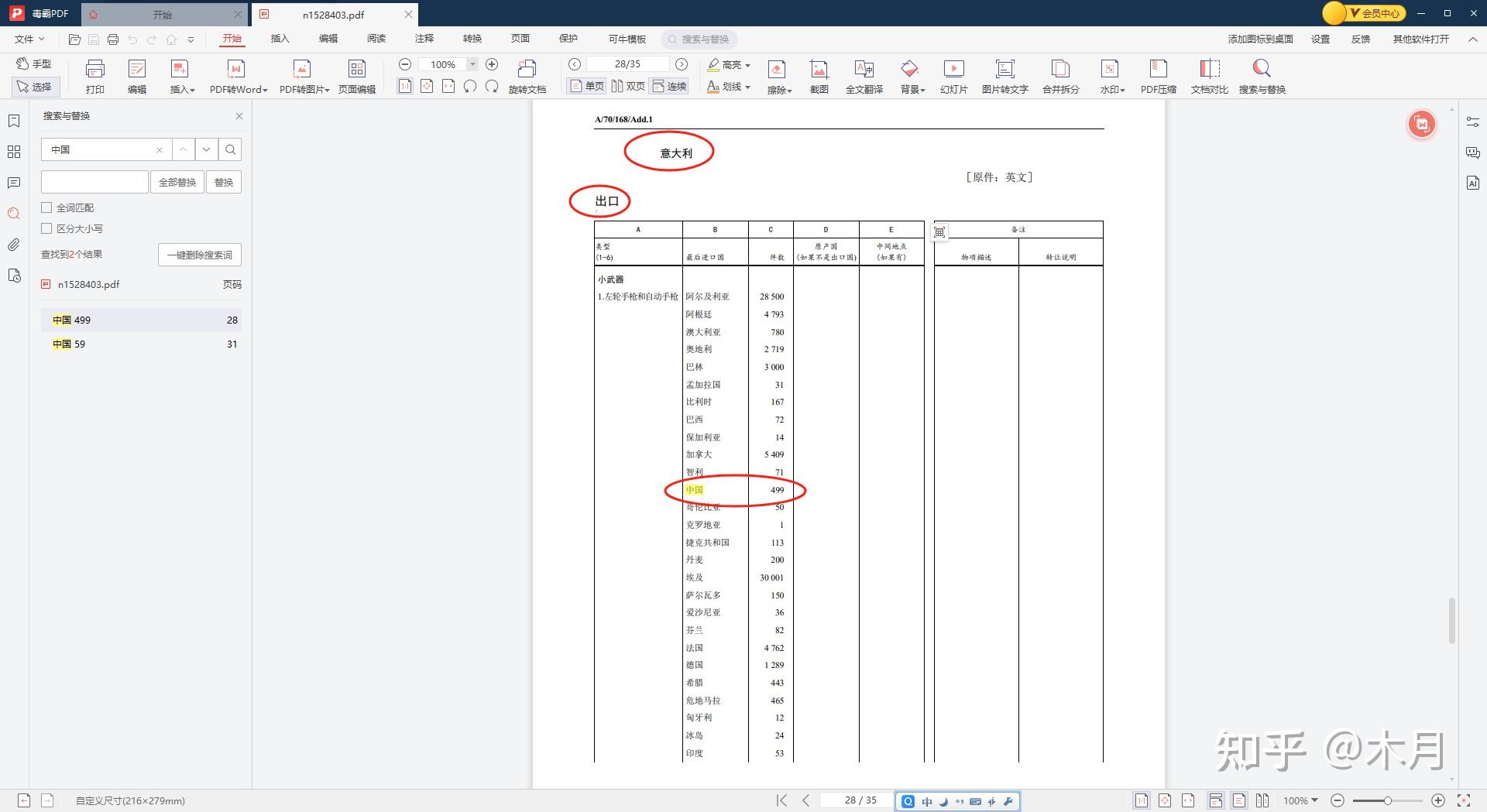
Task: Zoom in with the plus icon beside 100%
Action: [x=492, y=64]
